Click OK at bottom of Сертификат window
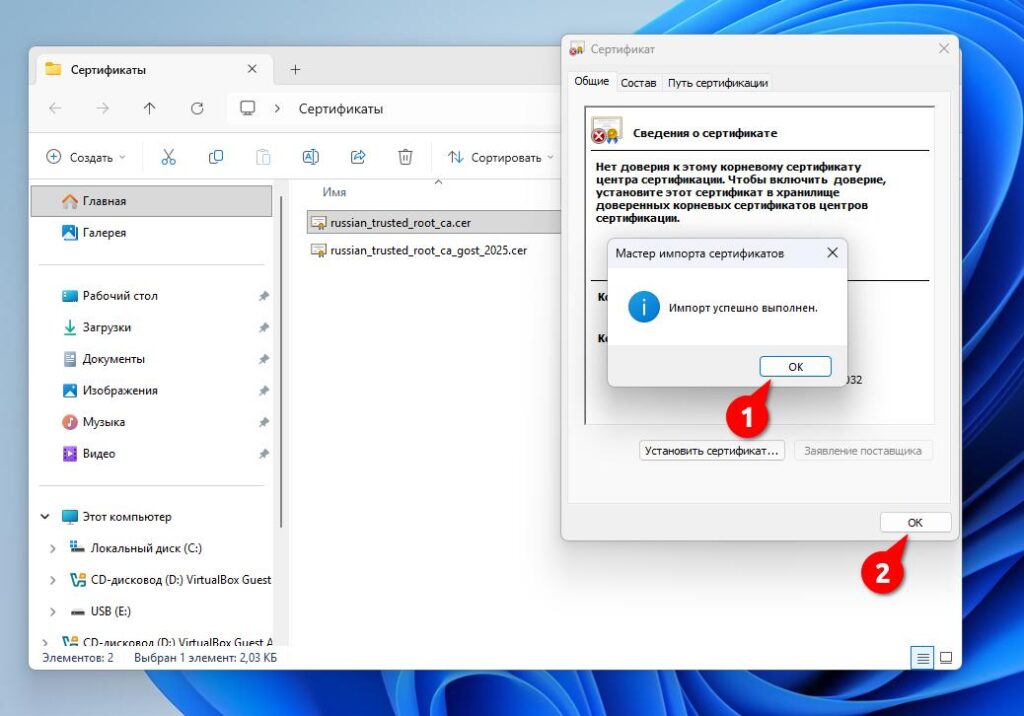Viewport: 1024px width, 716px height. pos(915,522)
